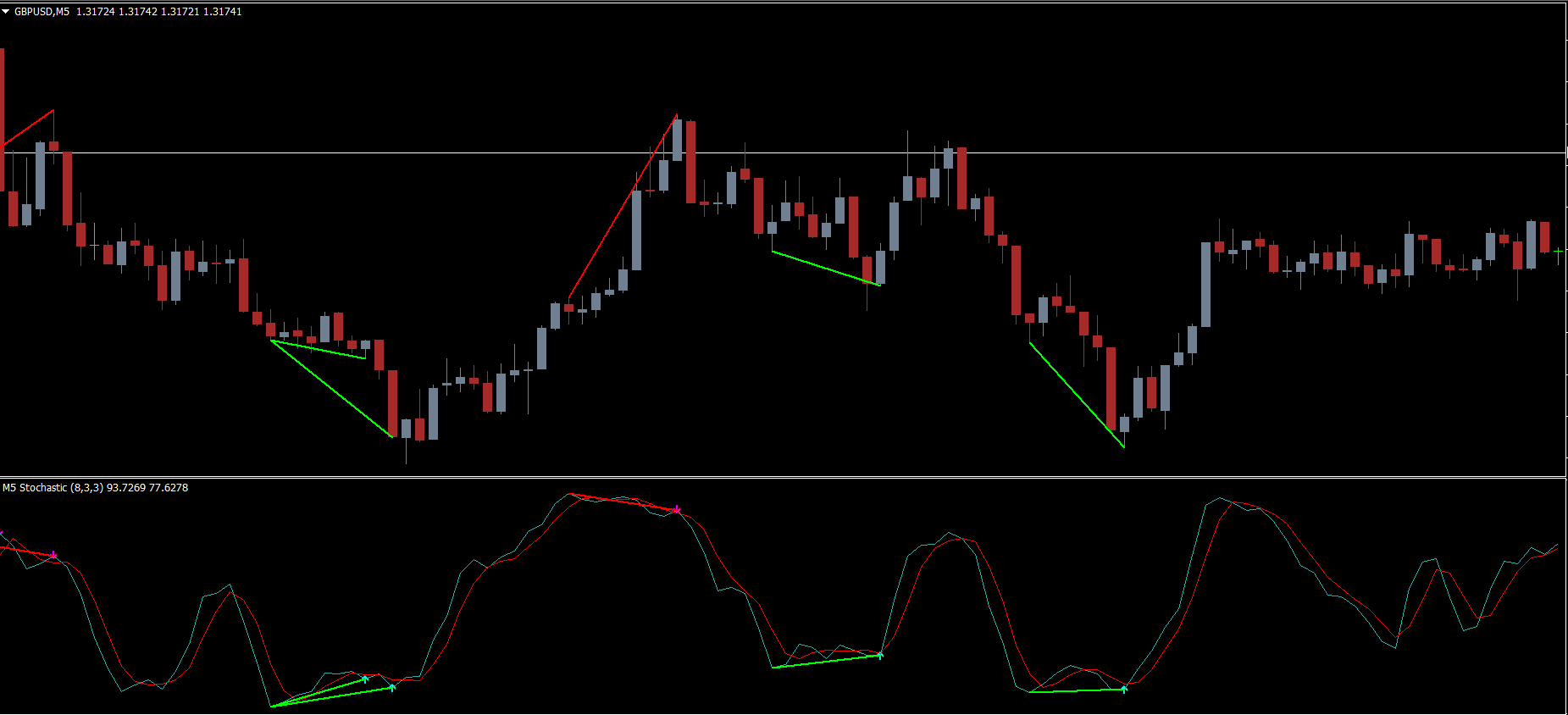Click the upper cyan arrow of the left double green lines
This screenshot has width=1568, height=715.
[365, 679]
